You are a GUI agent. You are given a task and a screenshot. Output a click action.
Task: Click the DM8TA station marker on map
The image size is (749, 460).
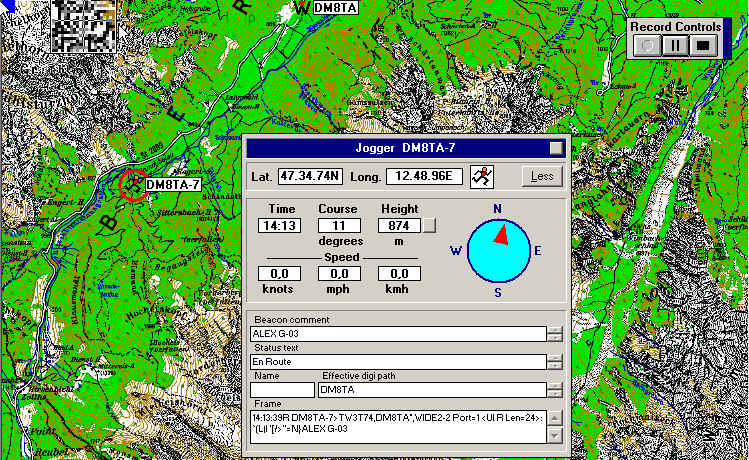[303, 8]
